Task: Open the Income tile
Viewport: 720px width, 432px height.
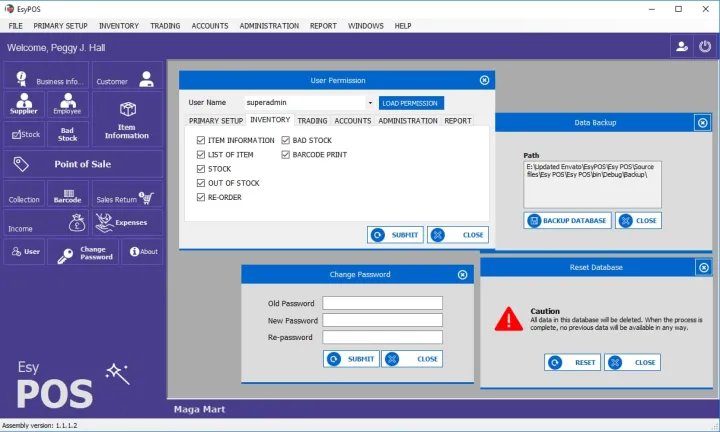Action: point(46,223)
